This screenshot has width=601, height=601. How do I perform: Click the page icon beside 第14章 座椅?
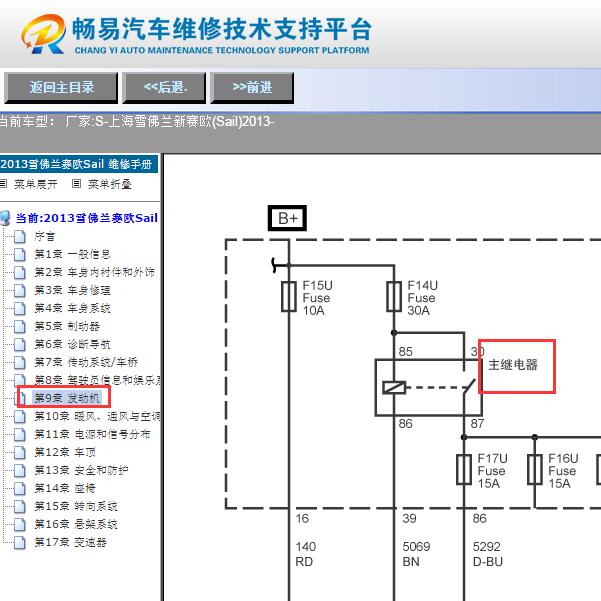(x=20, y=489)
